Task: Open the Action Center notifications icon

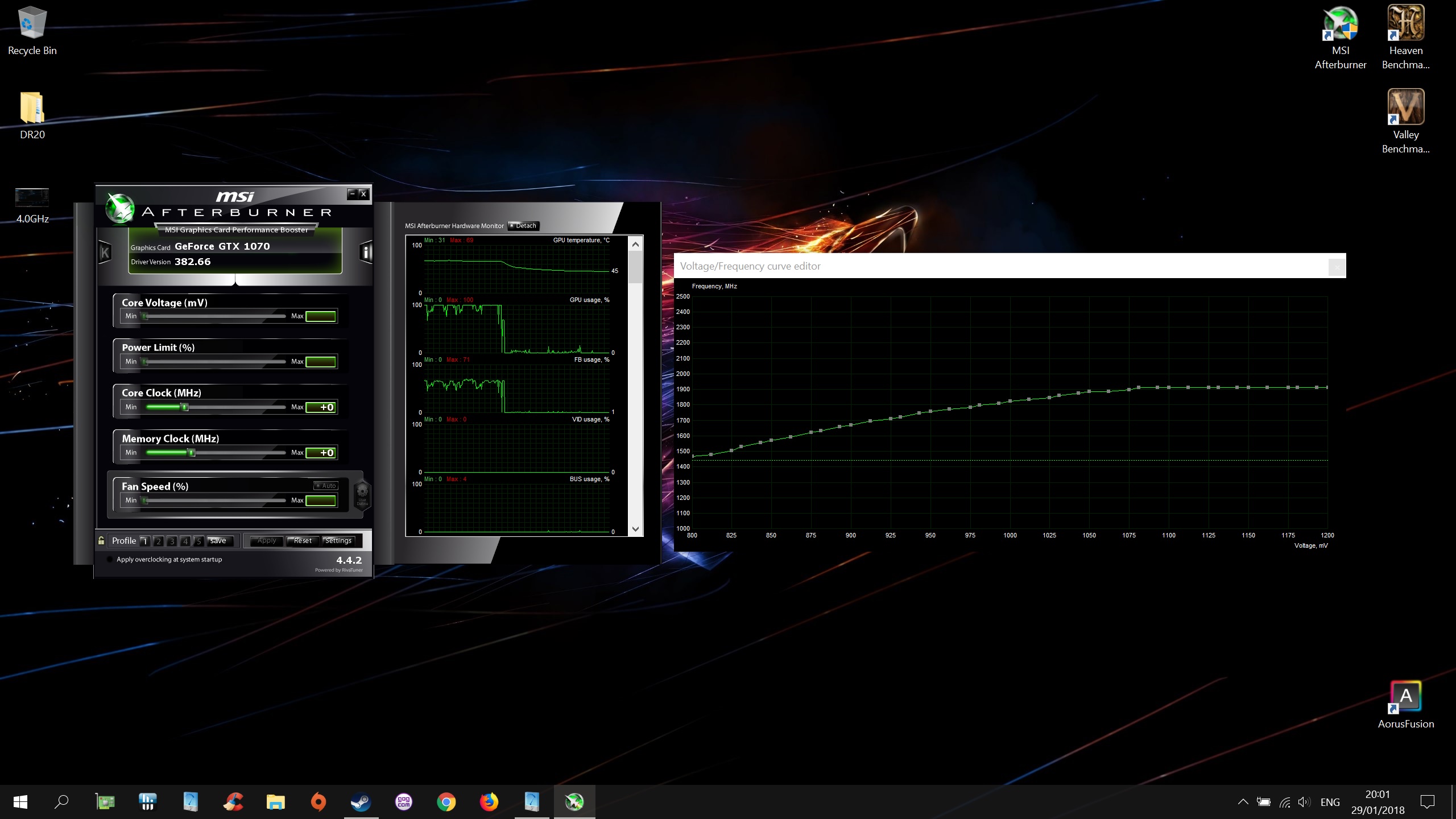Action: [1427, 802]
